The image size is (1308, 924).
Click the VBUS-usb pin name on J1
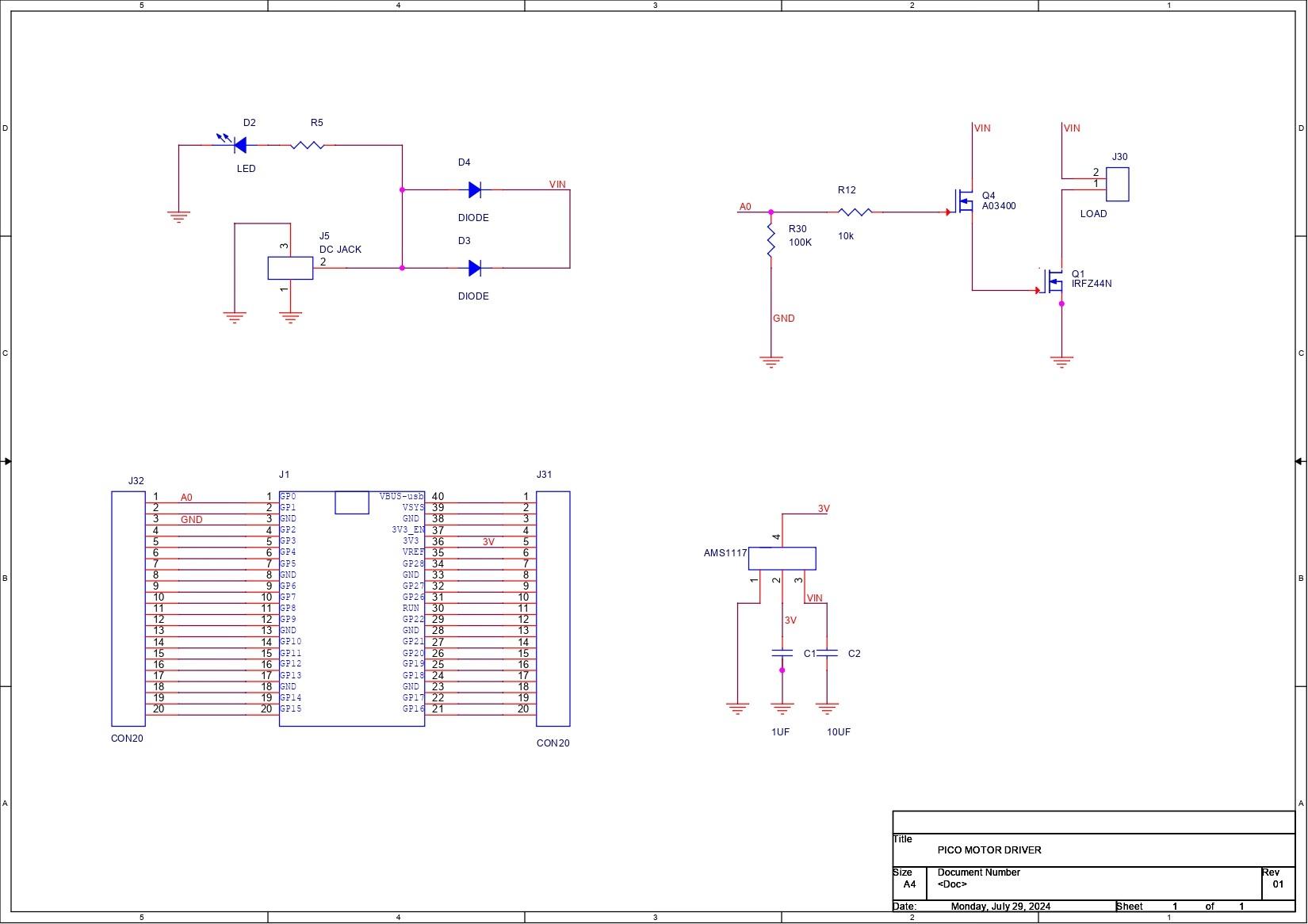tap(402, 496)
